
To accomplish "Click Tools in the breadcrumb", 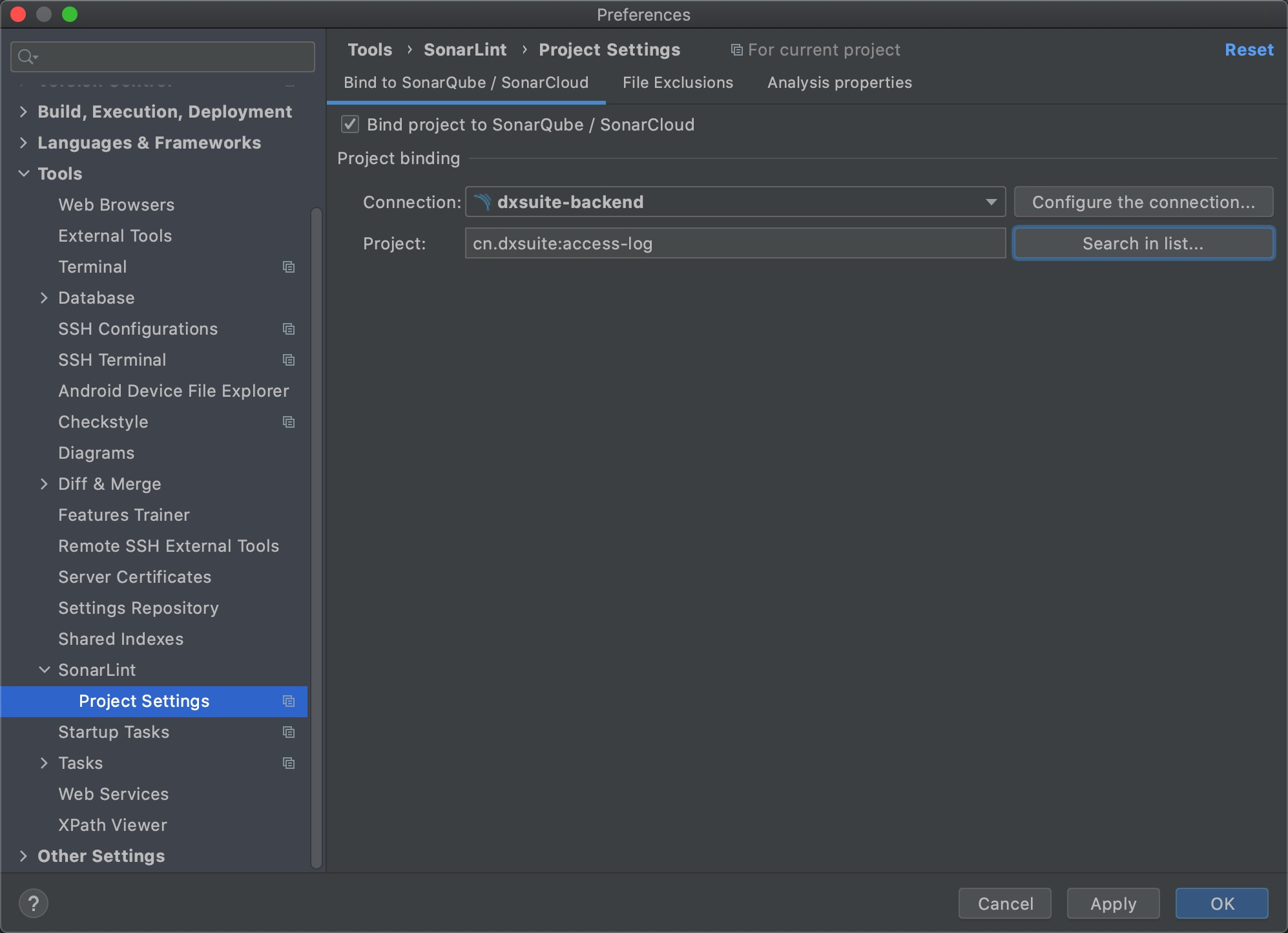I will pos(370,50).
